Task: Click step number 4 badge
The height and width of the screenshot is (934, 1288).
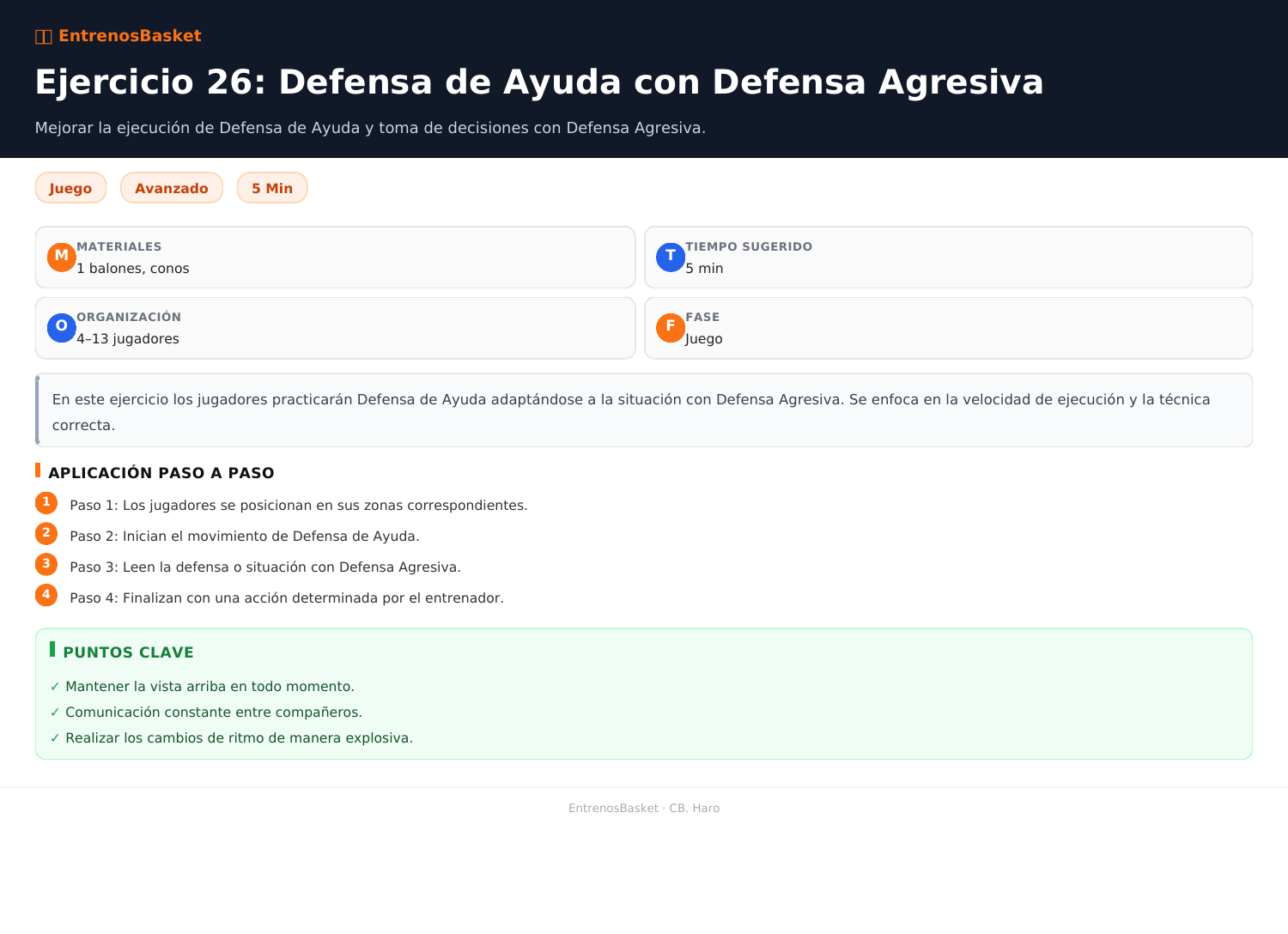Action: point(46,596)
